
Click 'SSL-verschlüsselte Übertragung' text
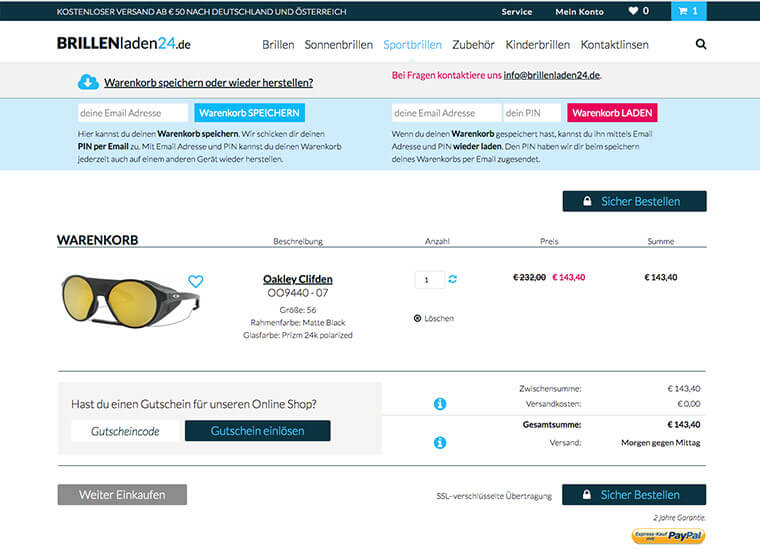pyautogui.click(x=494, y=496)
